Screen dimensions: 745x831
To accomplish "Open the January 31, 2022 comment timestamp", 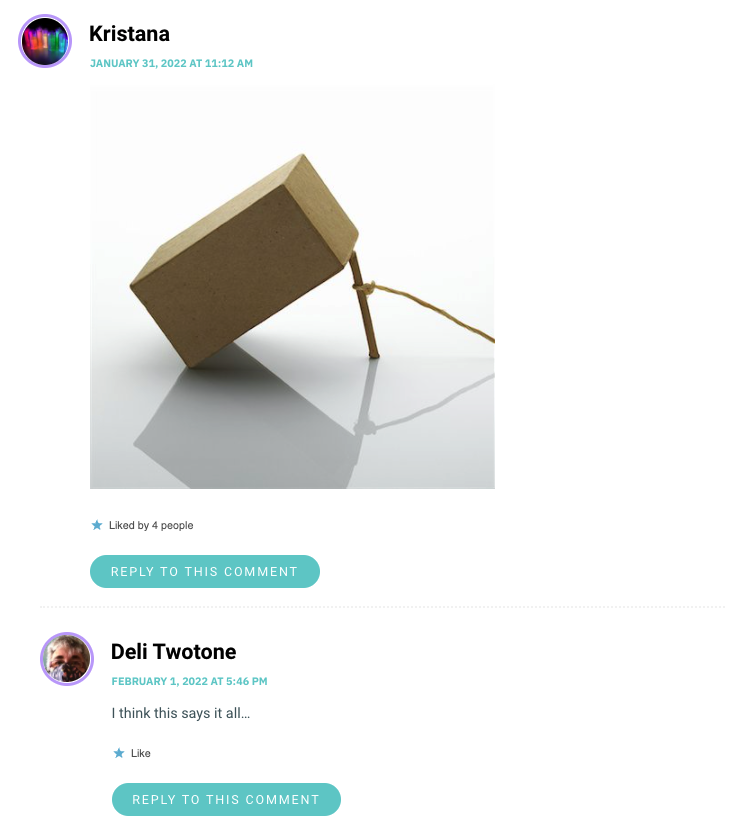I will (171, 64).
